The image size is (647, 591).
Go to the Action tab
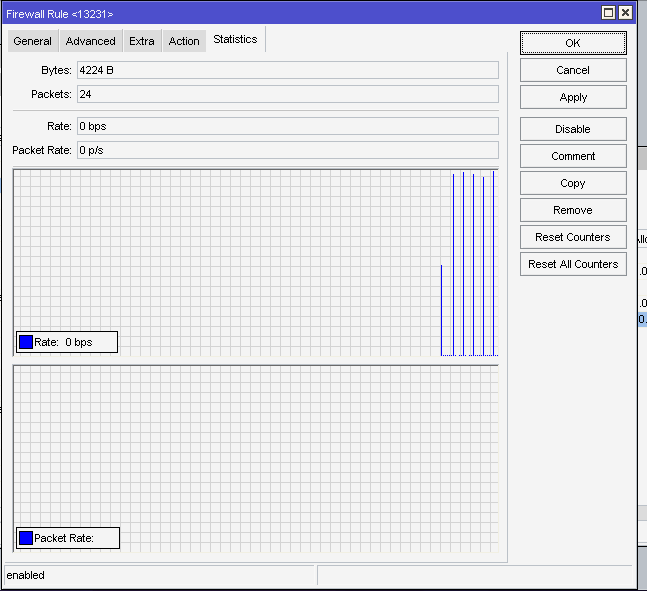click(184, 41)
